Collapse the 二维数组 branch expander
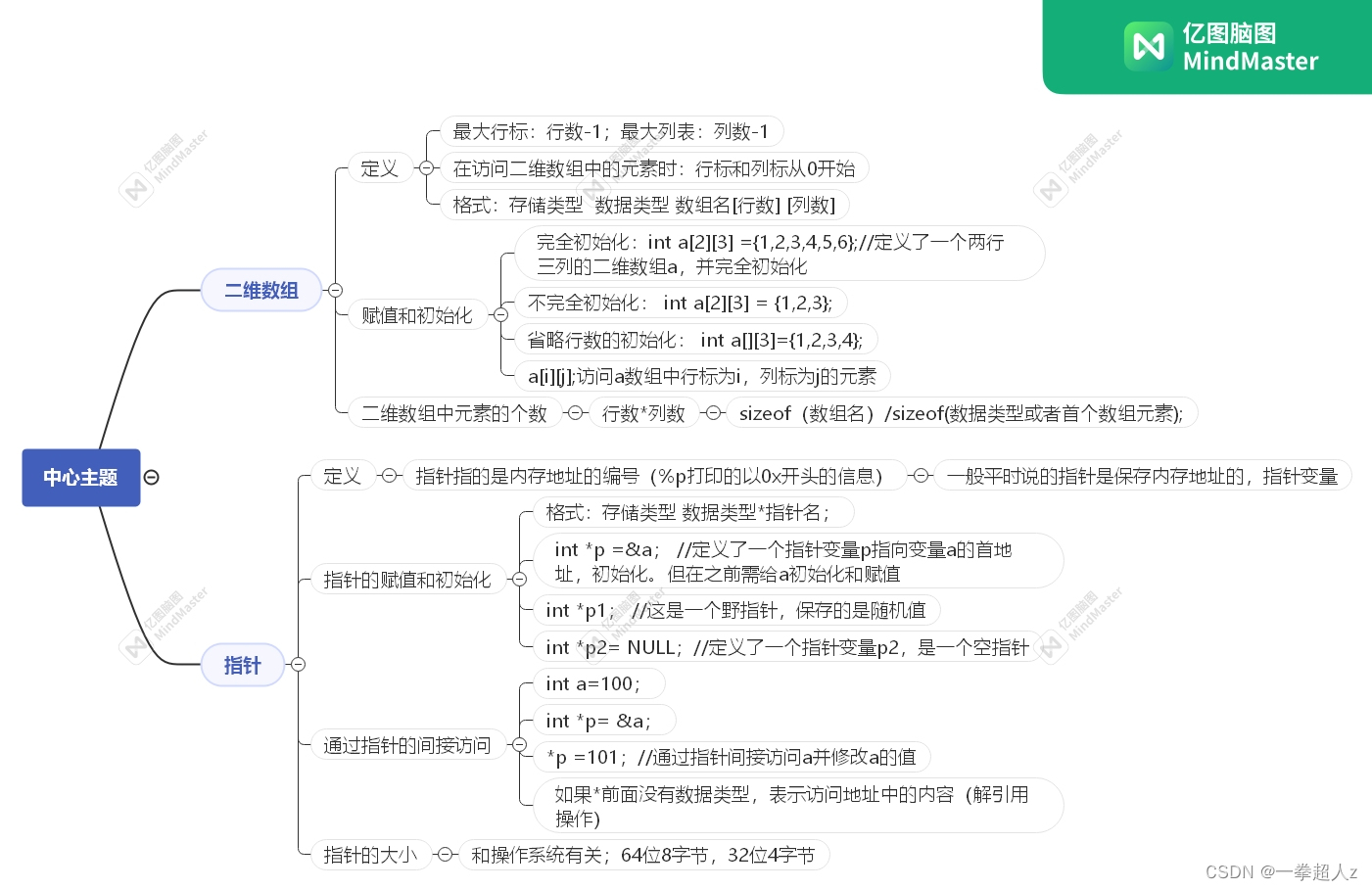The width and height of the screenshot is (1372, 890). coord(335,290)
